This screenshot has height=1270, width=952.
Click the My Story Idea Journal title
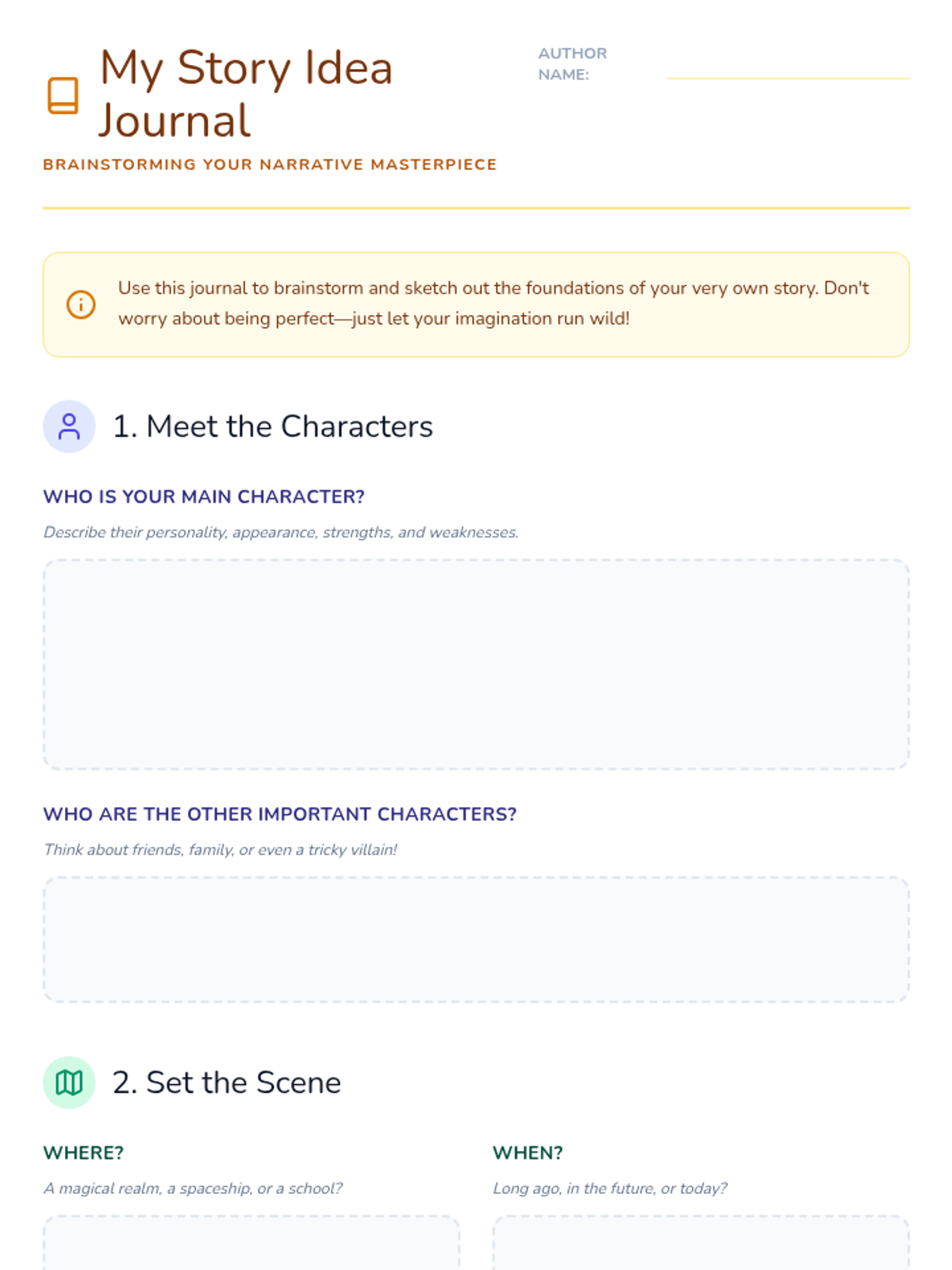tap(246, 94)
